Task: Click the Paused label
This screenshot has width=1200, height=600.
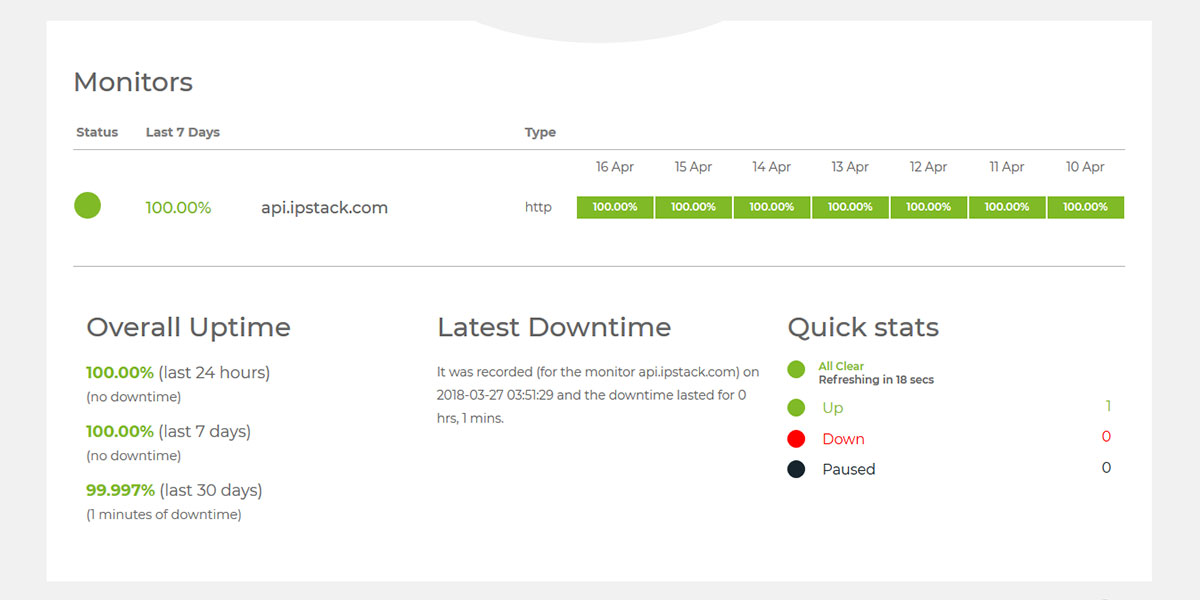Action: [849, 469]
